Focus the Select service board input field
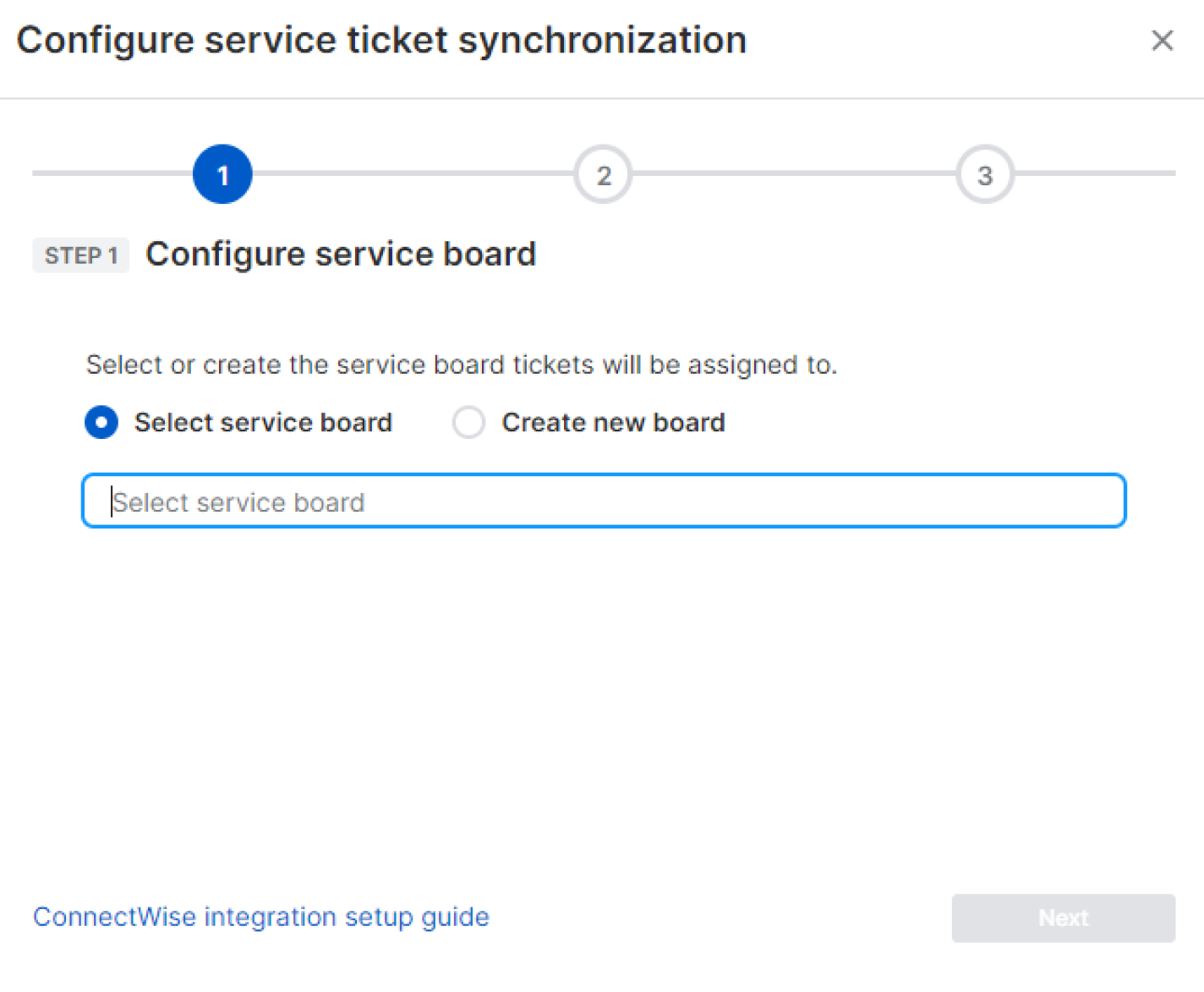The width and height of the screenshot is (1204, 992). [x=604, y=501]
